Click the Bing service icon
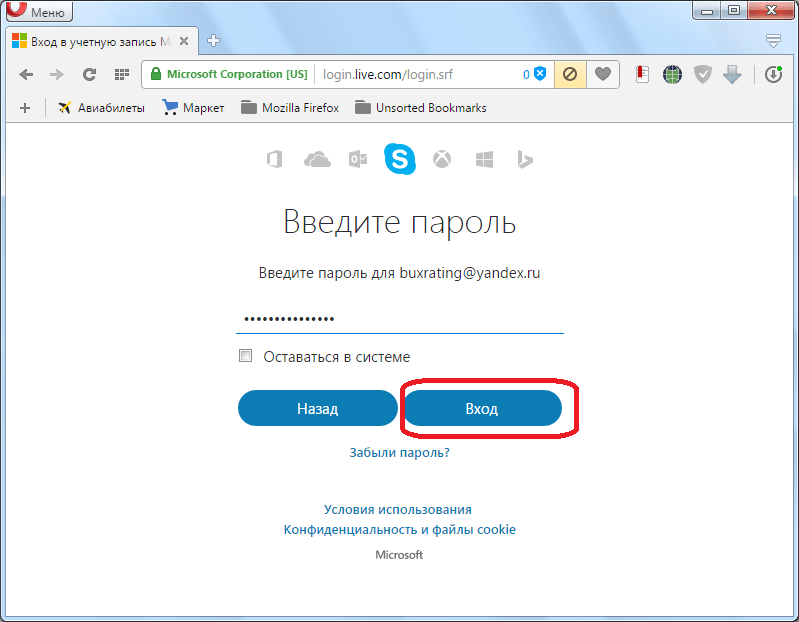This screenshot has height=622, width=799. point(525,159)
